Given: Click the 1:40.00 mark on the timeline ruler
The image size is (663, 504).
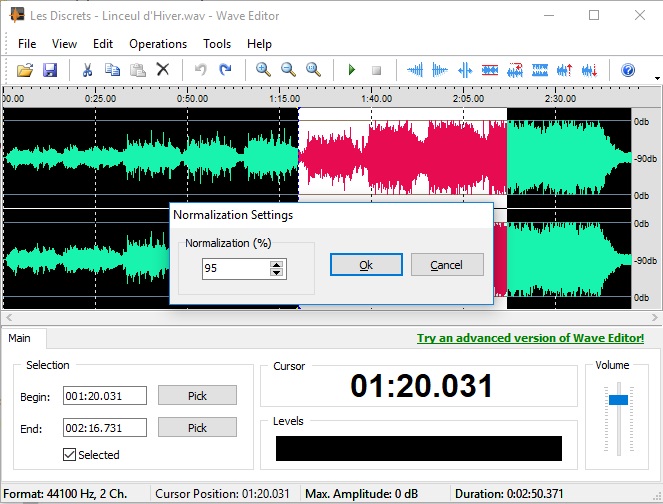Looking at the screenshot, I should (376, 99).
